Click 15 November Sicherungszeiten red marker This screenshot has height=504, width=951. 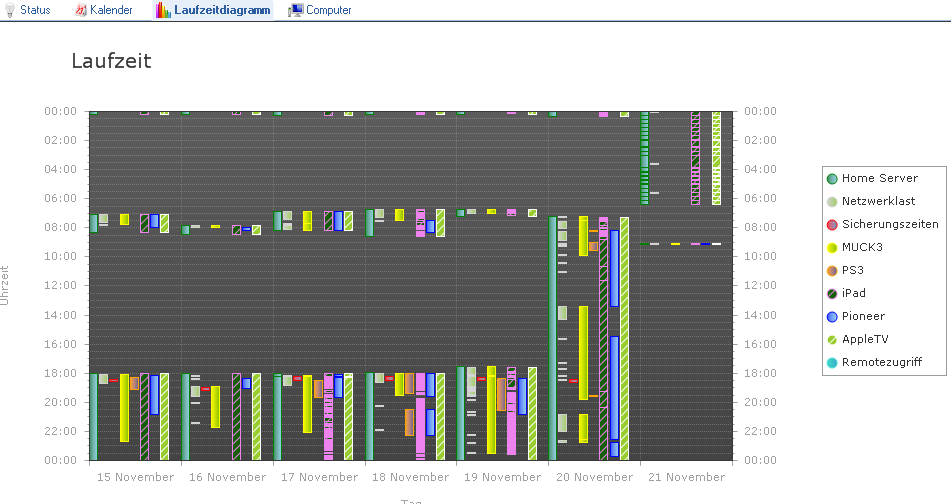(x=113, y=380)
